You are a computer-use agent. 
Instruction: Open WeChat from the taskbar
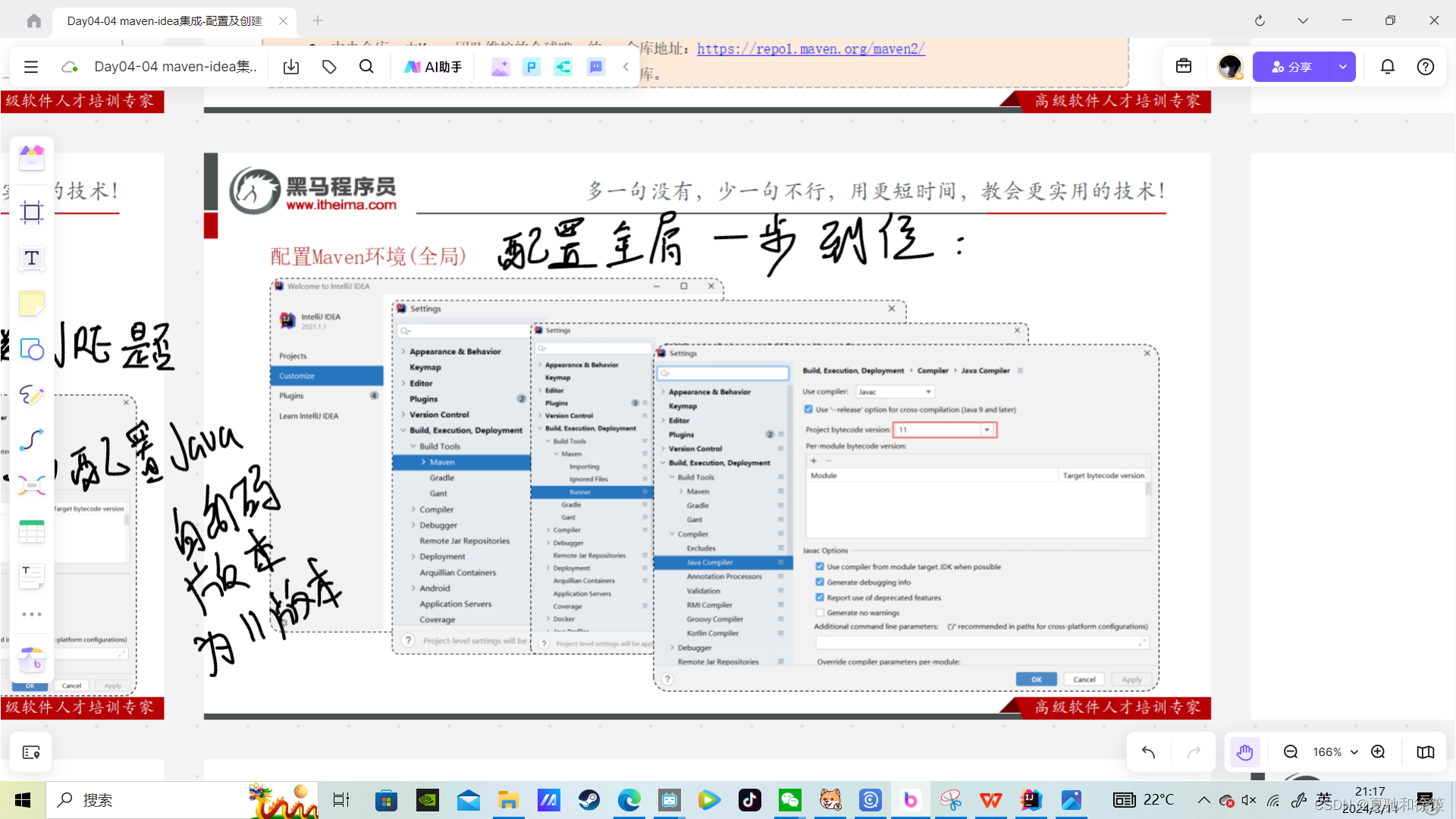point(790,800)
